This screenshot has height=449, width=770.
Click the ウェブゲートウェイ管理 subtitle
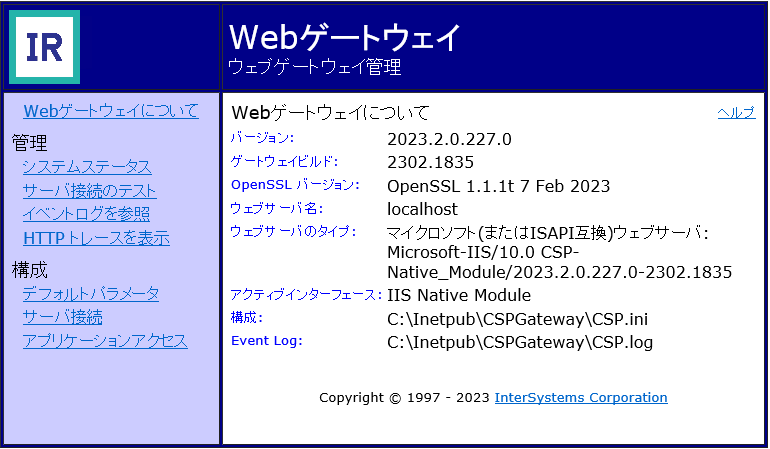315,68
